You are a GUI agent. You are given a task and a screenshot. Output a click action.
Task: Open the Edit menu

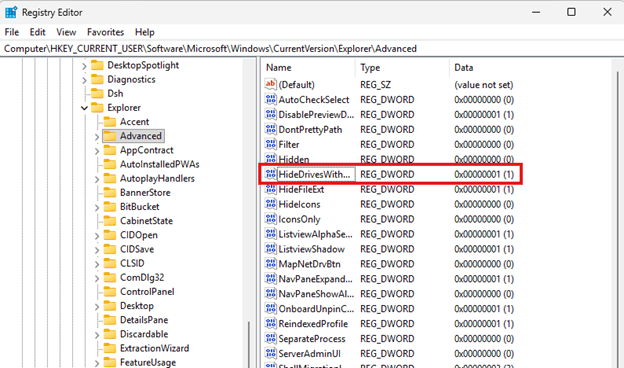click(37, 32)
